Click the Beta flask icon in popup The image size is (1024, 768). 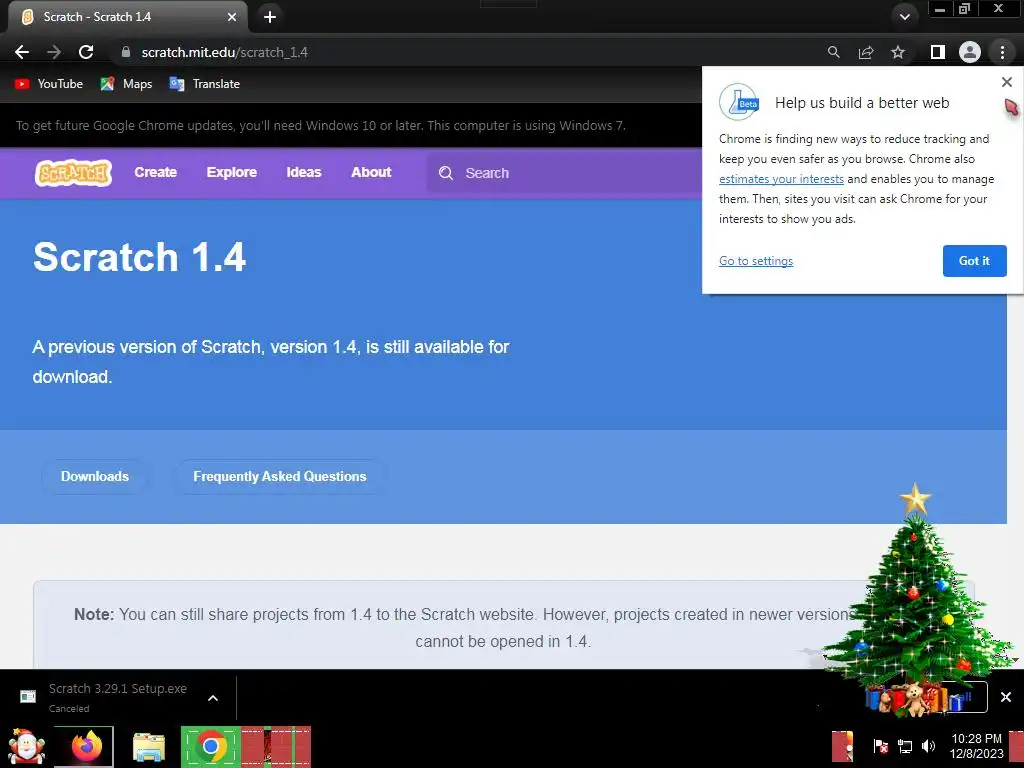point(739,102)
